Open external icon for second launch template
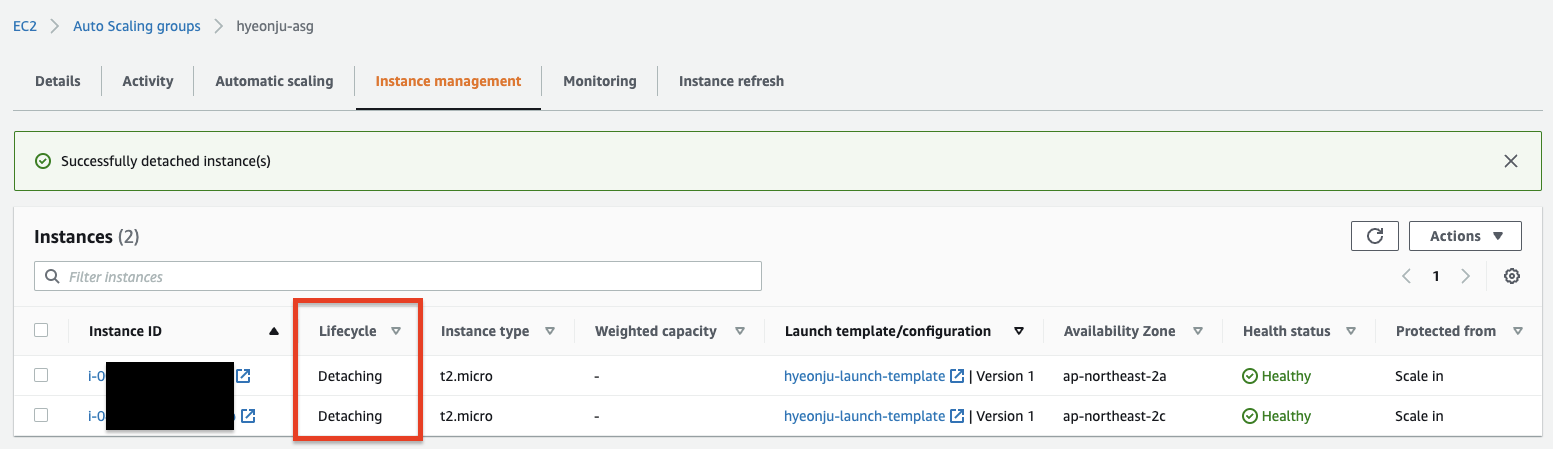This screenshot has width=1553, height=449. point(957,416)
